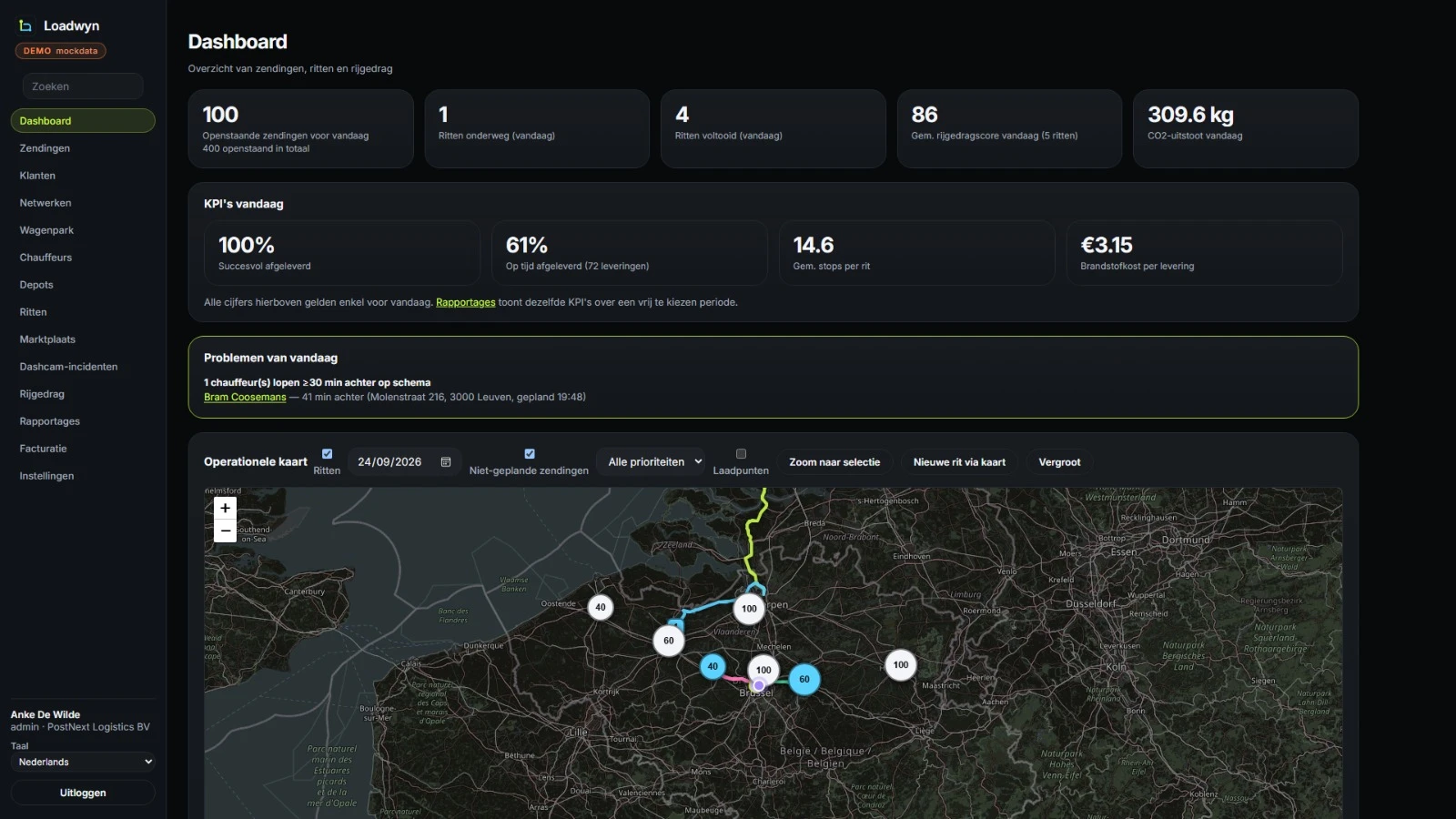The width and height of the screenshot is (1456, 819).
Task: Click the Openstaande zendingen 100 card
Action: (x=300, y=128)
